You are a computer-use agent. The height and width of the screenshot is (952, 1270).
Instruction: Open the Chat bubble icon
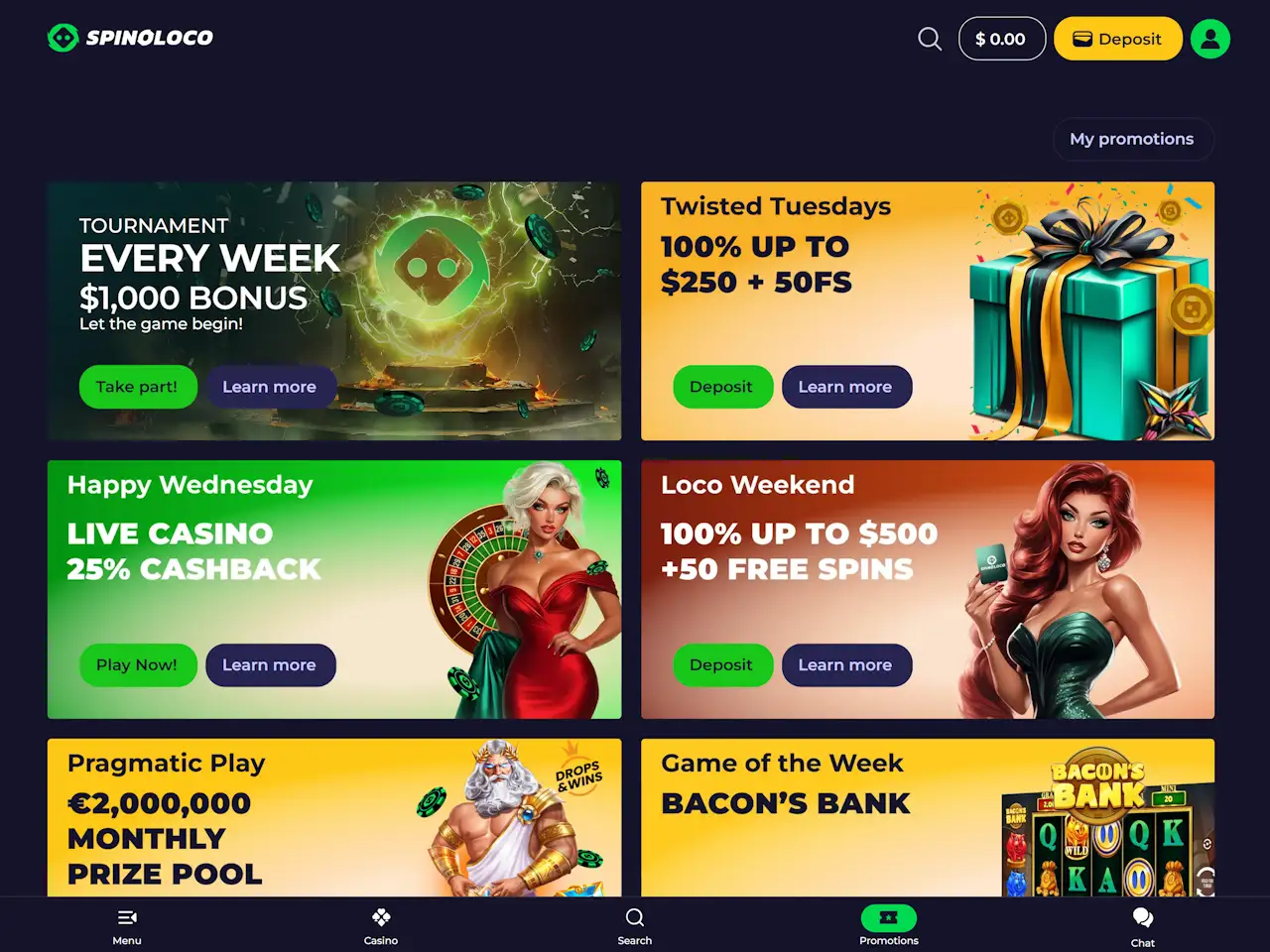point(1143,917)
